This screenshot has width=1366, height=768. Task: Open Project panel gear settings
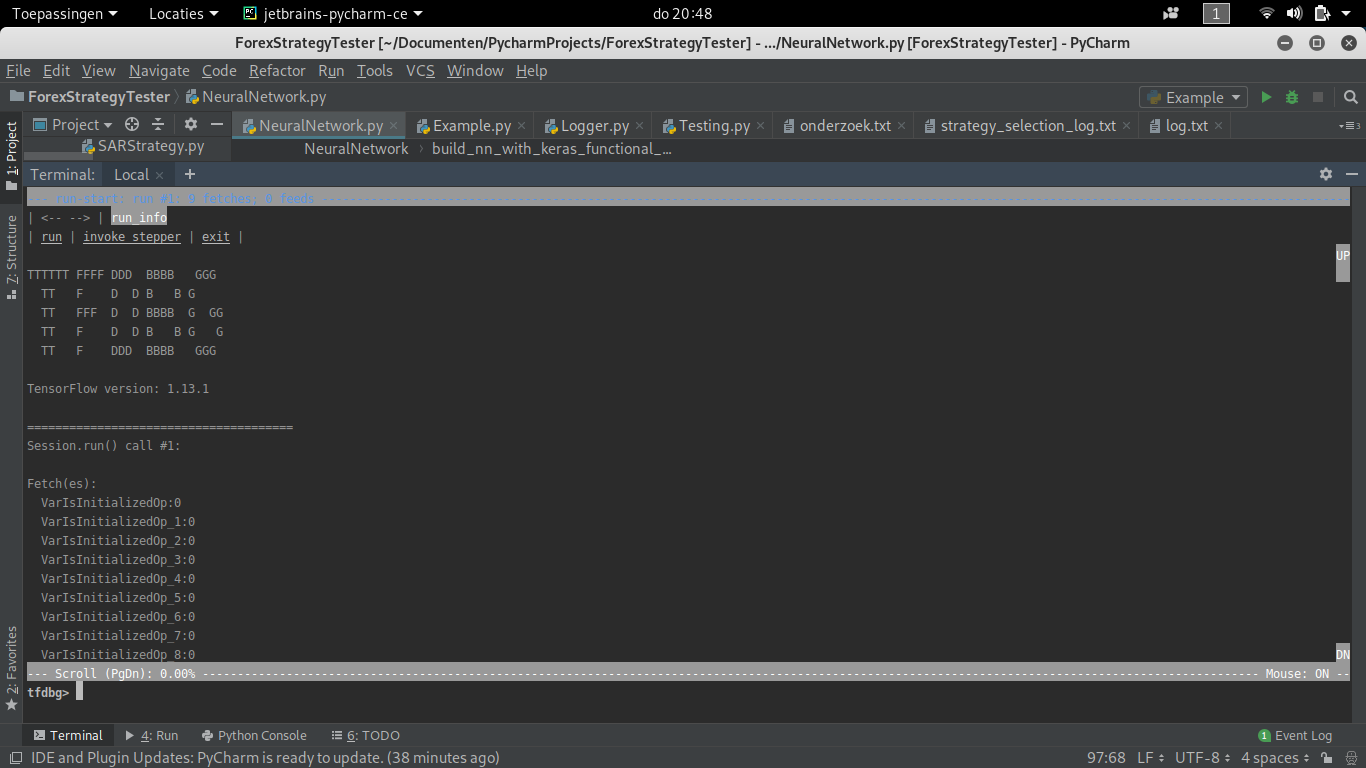tap(191, 124)
